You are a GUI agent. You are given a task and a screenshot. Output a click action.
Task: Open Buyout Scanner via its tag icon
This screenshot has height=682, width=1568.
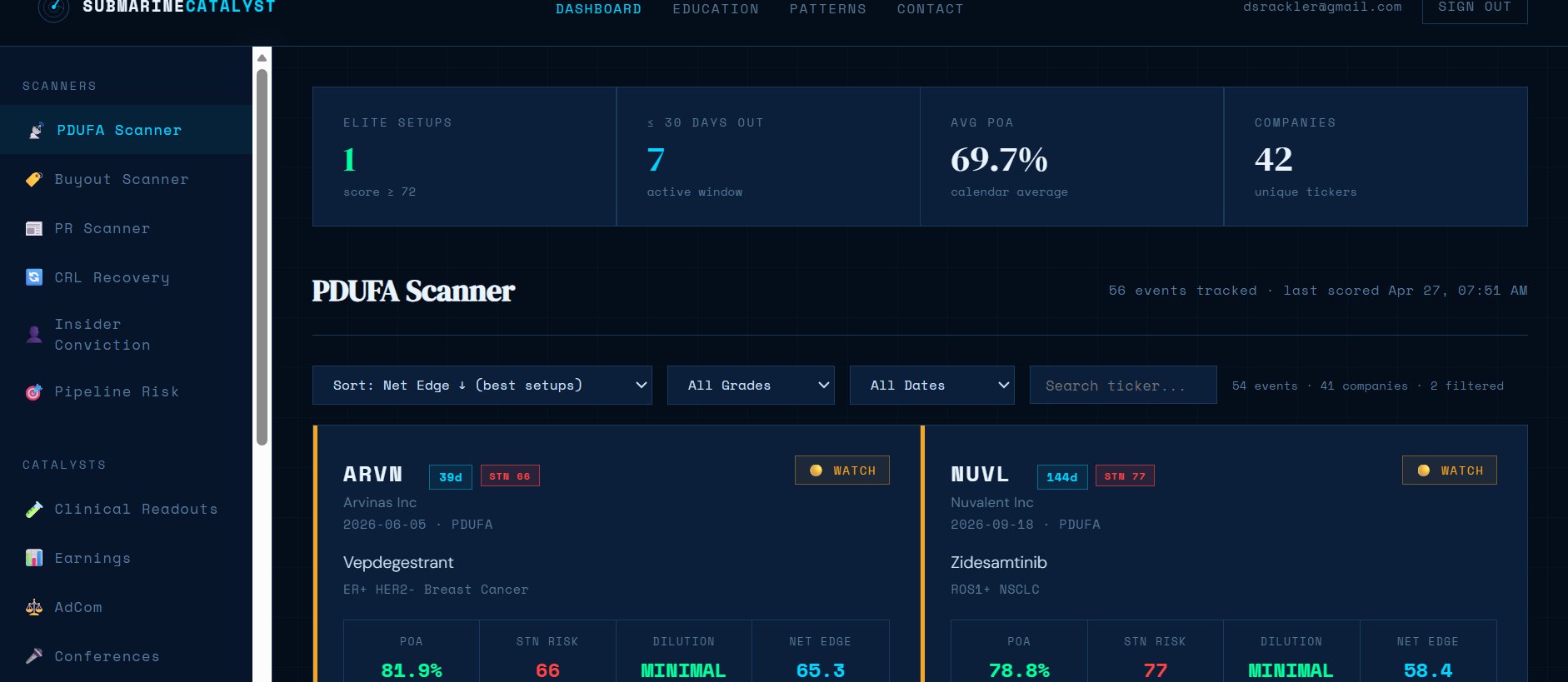pos(34,180)
